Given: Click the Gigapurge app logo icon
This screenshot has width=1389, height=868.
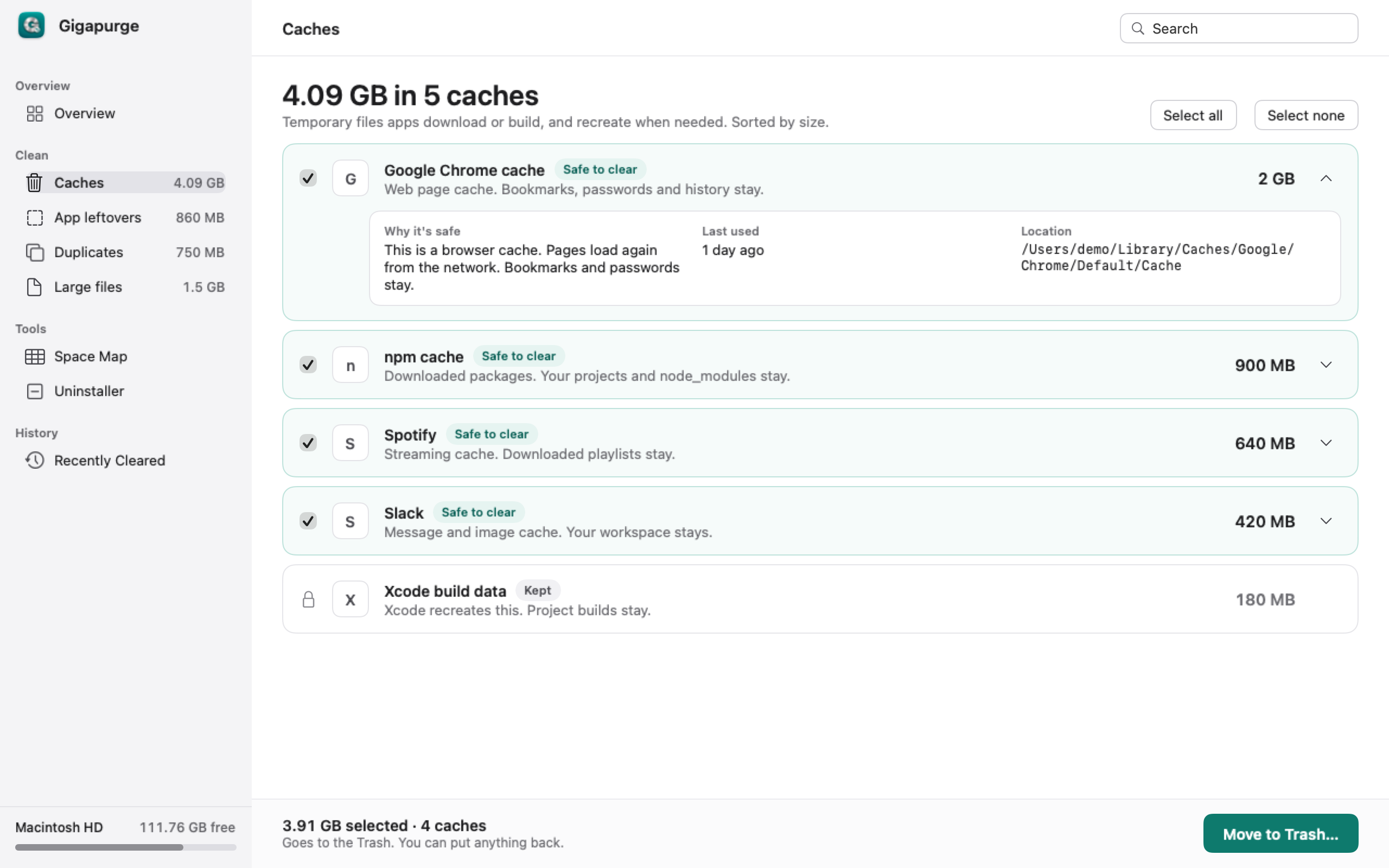Looking at the screenshot, I should tap(31, 25).
